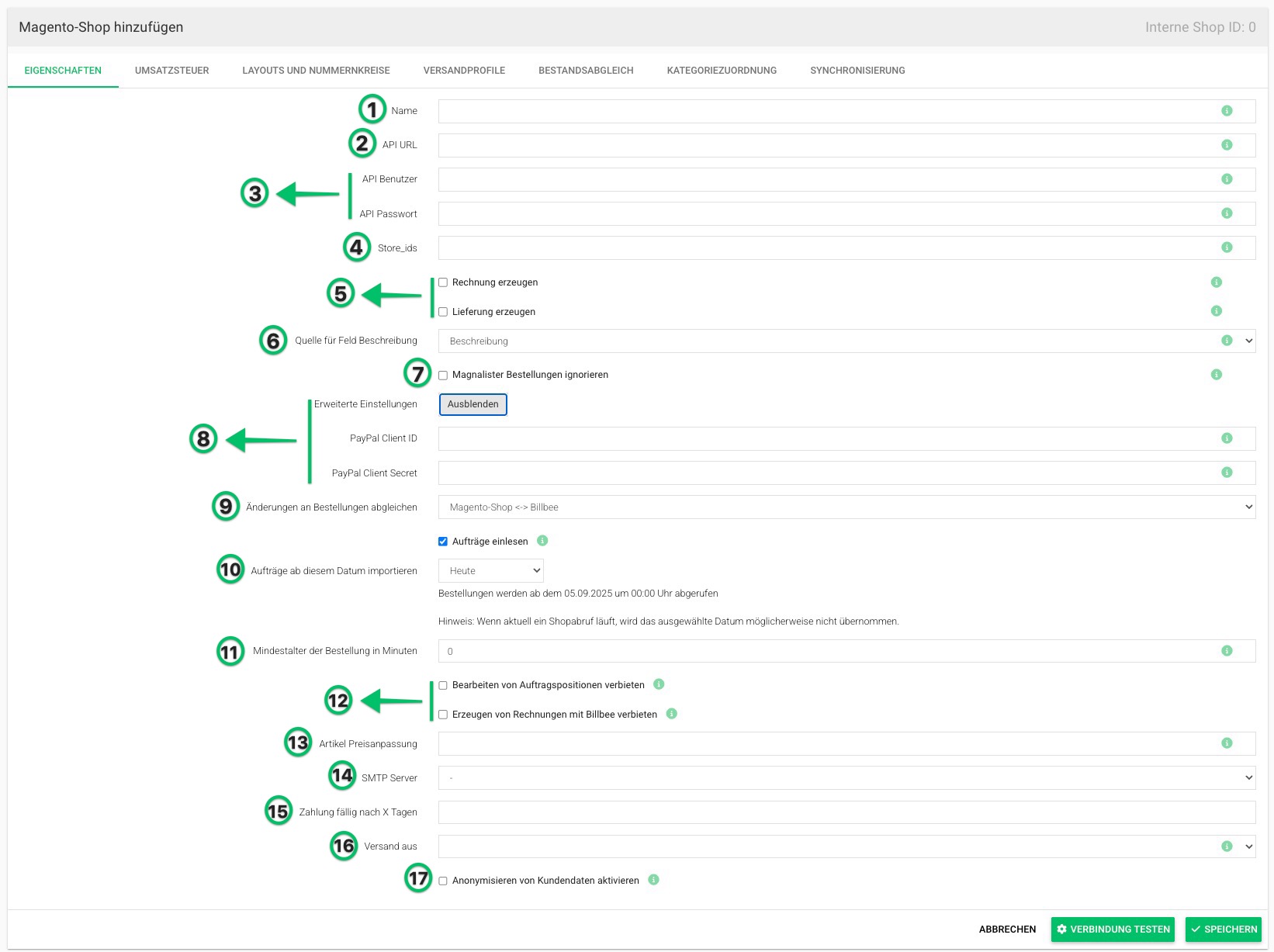The image size is (1274, 952).
Task: Tick Magnalister Bestellungen ignorieren
Action: (443, 375)
